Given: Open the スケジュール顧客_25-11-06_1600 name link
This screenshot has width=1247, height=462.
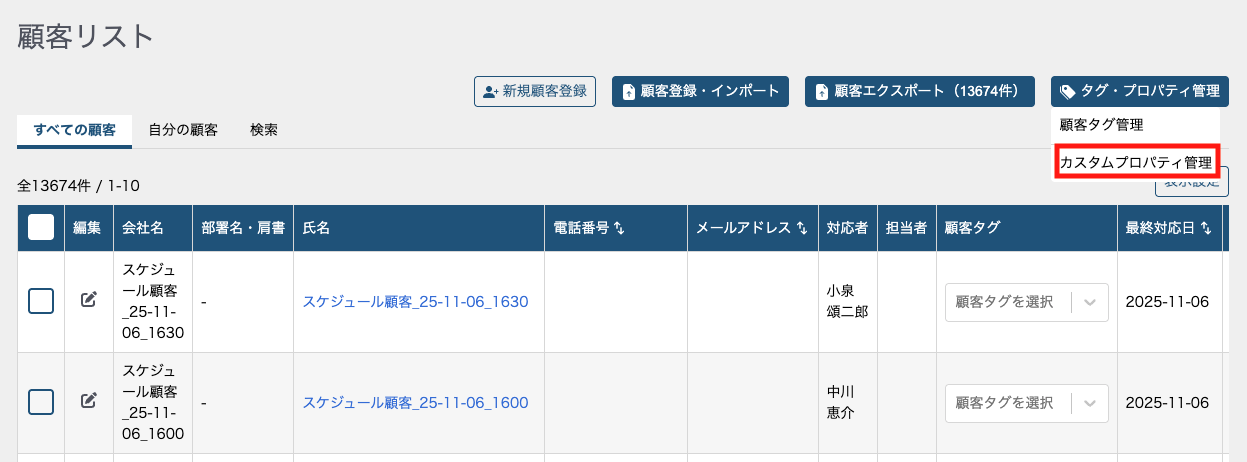Looking at the screenshot, I should pyautogui.click(x=415, y=403).
